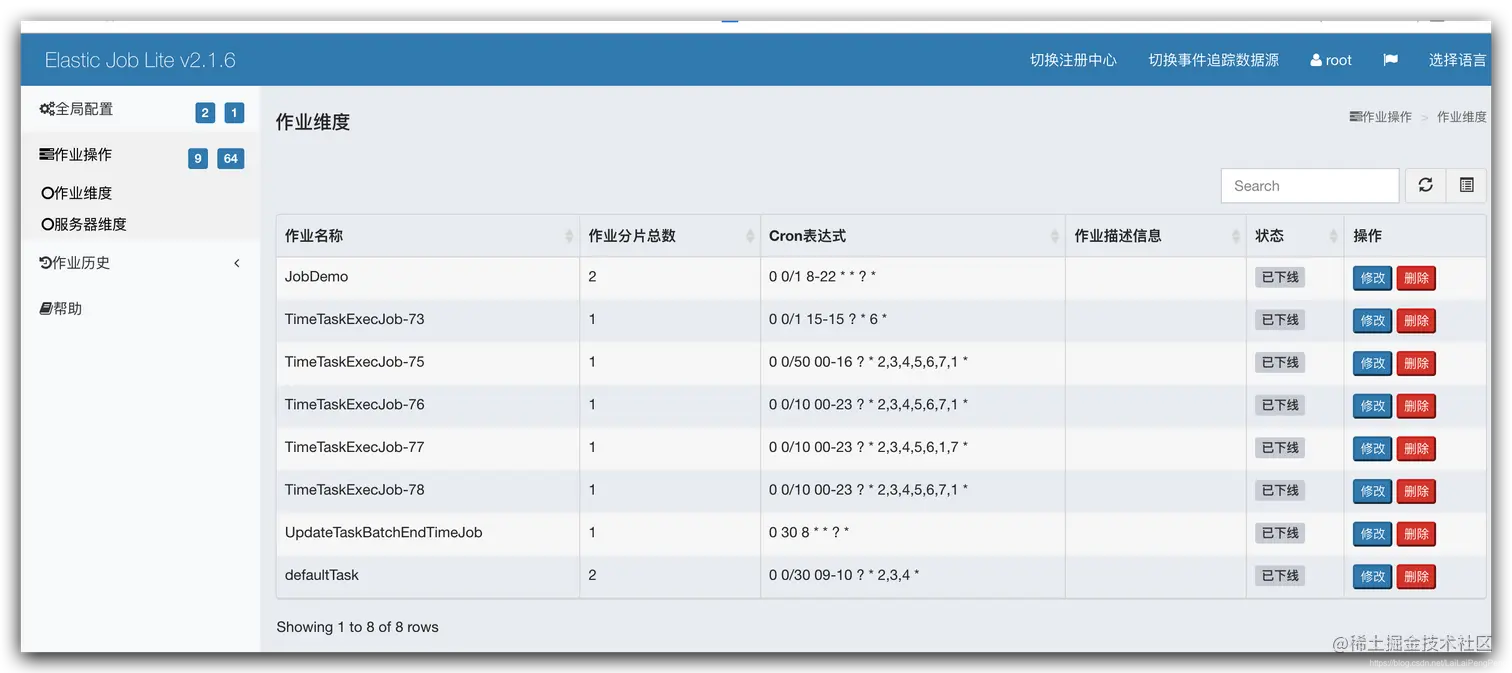
Task: Click 删除 for UpdateTaskBatchEndTimeJob
Action: click(1416, 534)
